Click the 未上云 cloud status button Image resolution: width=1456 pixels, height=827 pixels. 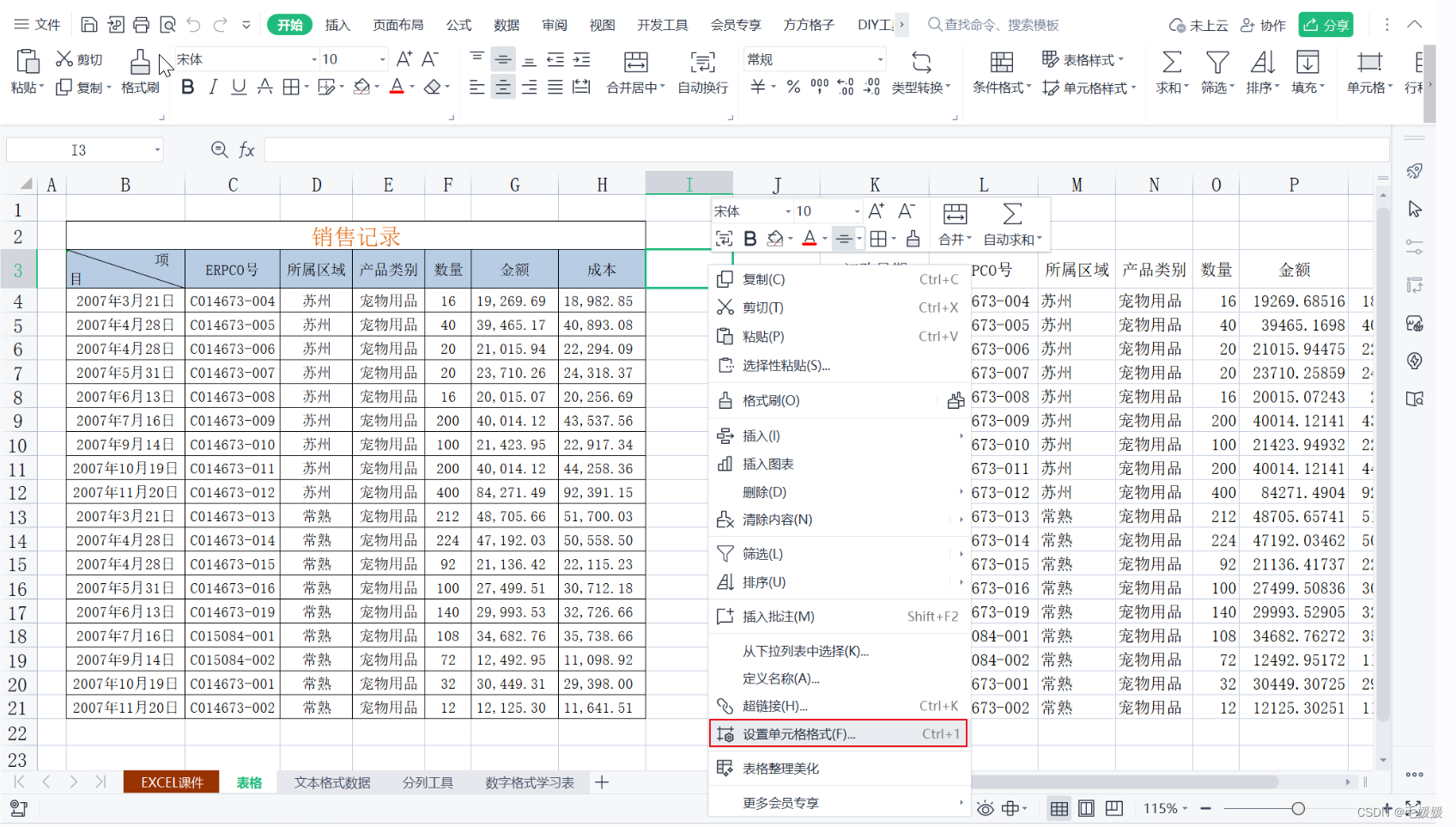pyautogui.click(x=1198, y=25)
